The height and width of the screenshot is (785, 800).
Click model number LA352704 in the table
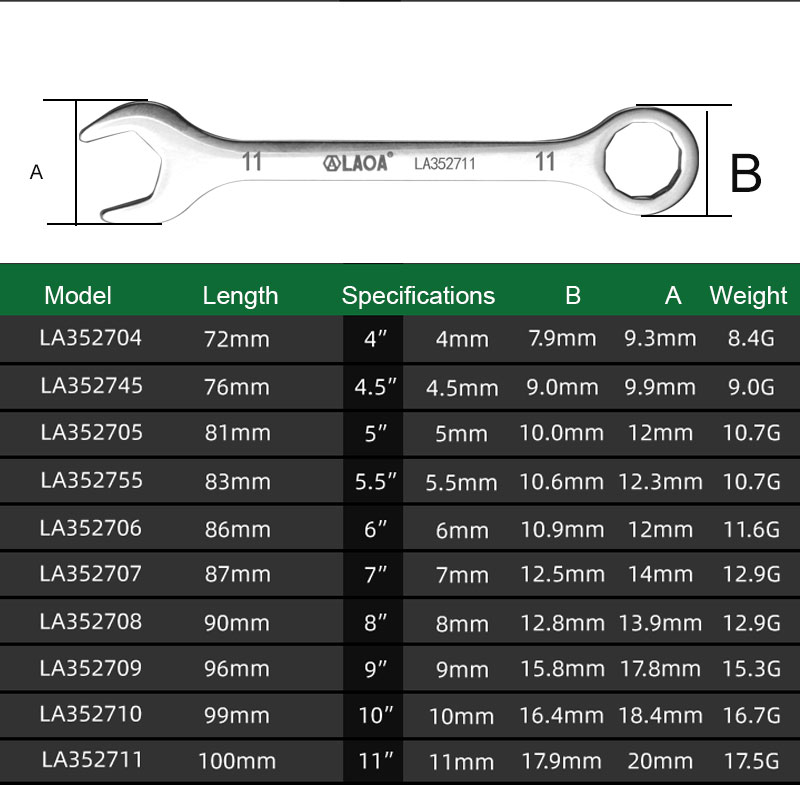click(x=91, y=338)
